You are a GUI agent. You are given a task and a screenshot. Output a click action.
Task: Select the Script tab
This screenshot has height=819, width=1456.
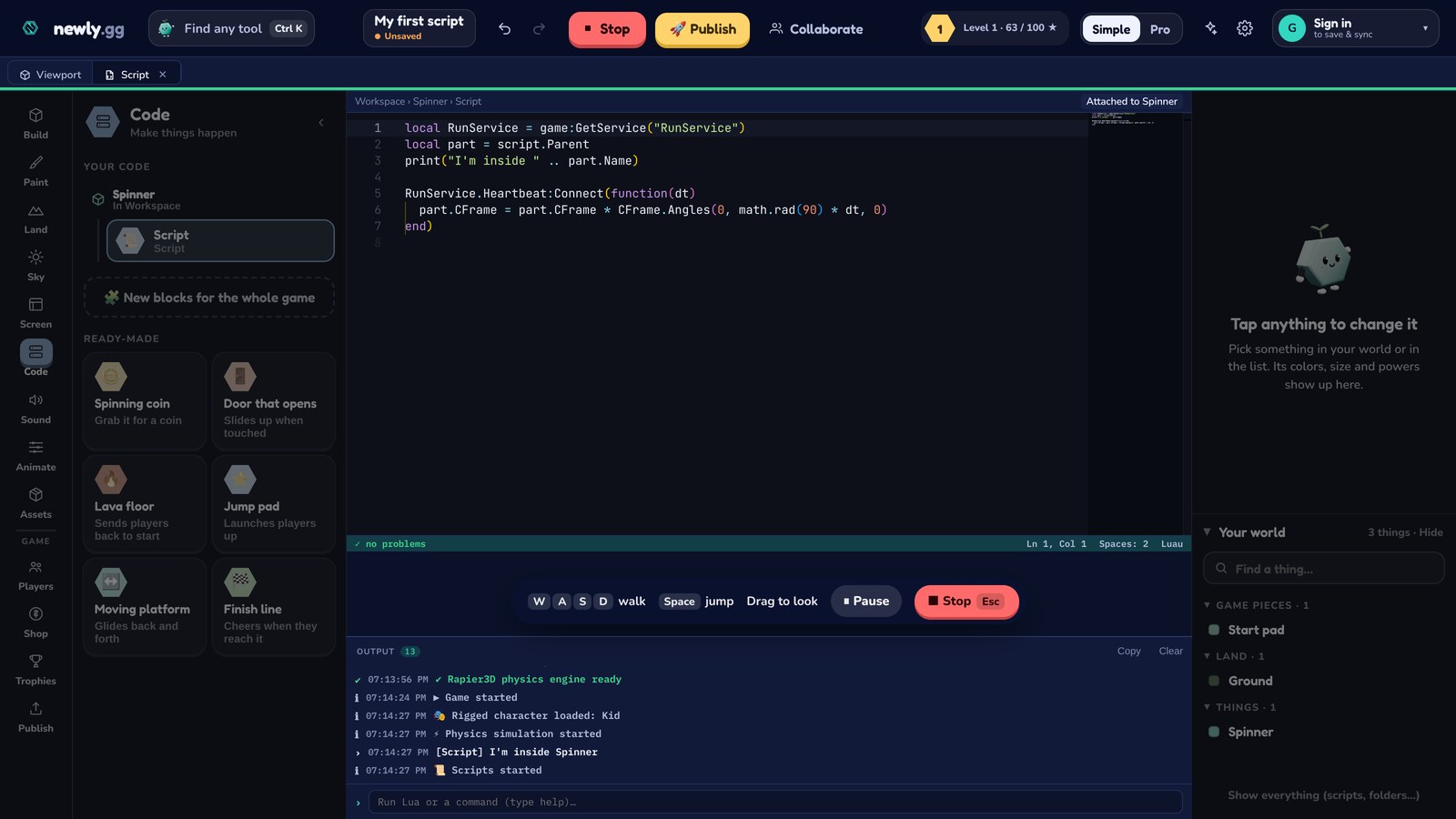point(135,75)
